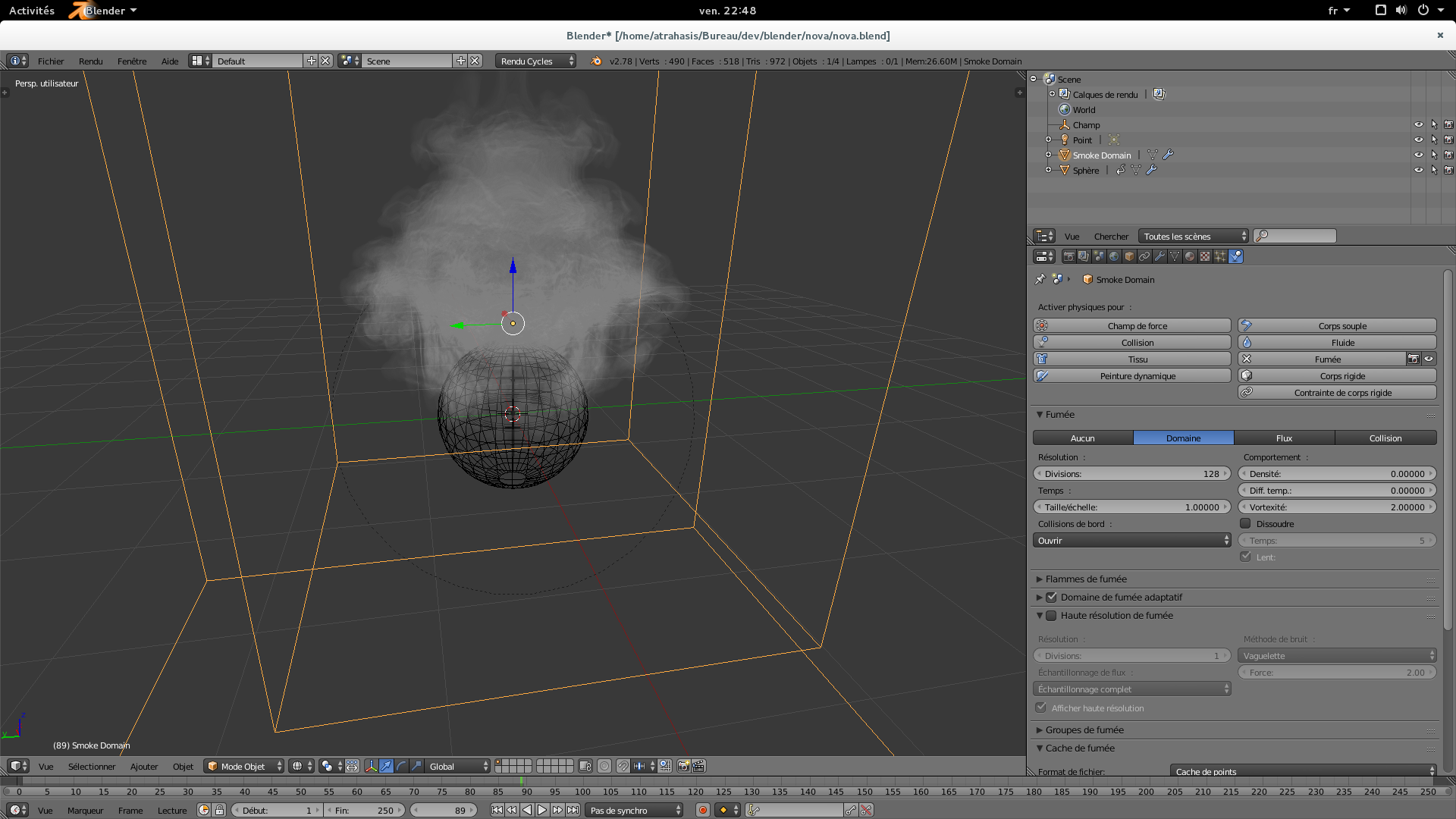Play the animation forward
This screenshot has height=819, width=1456.
click(542, 810)
